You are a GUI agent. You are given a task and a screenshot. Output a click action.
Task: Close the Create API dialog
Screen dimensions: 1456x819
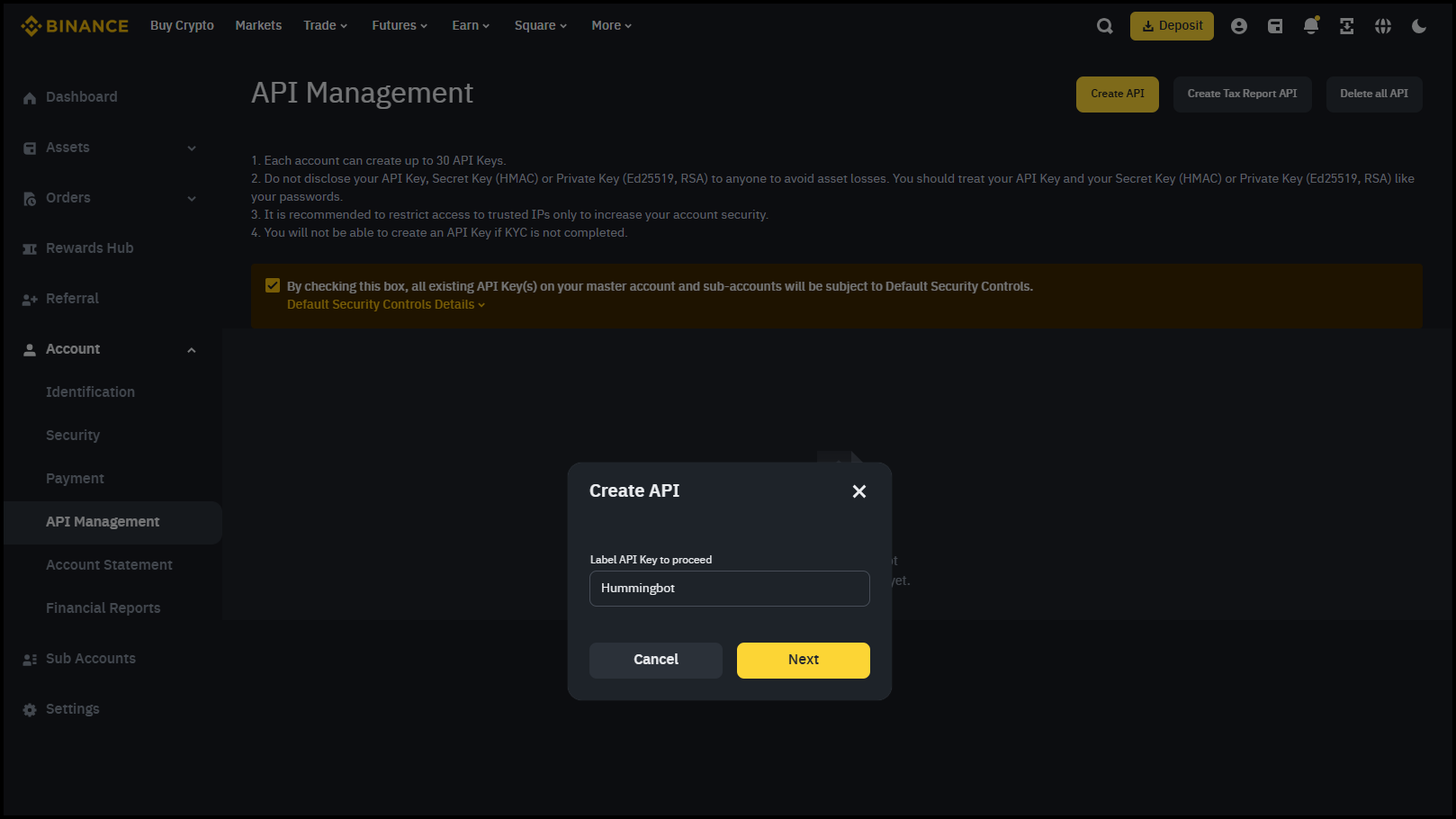(858, 491)
